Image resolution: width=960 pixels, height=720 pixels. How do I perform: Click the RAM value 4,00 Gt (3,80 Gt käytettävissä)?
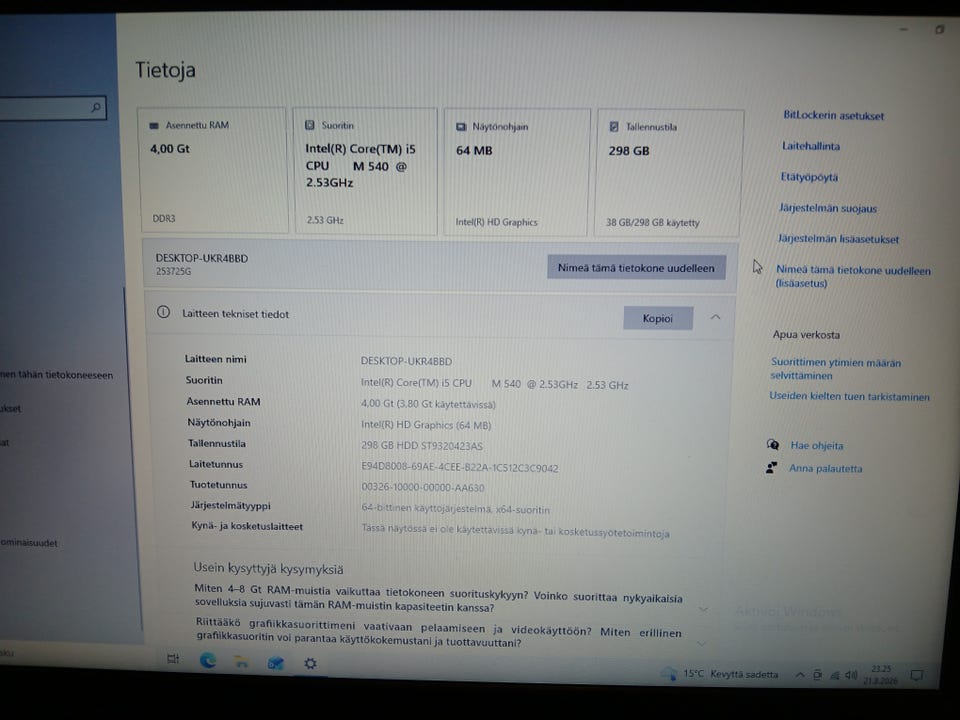pos(428,404)
